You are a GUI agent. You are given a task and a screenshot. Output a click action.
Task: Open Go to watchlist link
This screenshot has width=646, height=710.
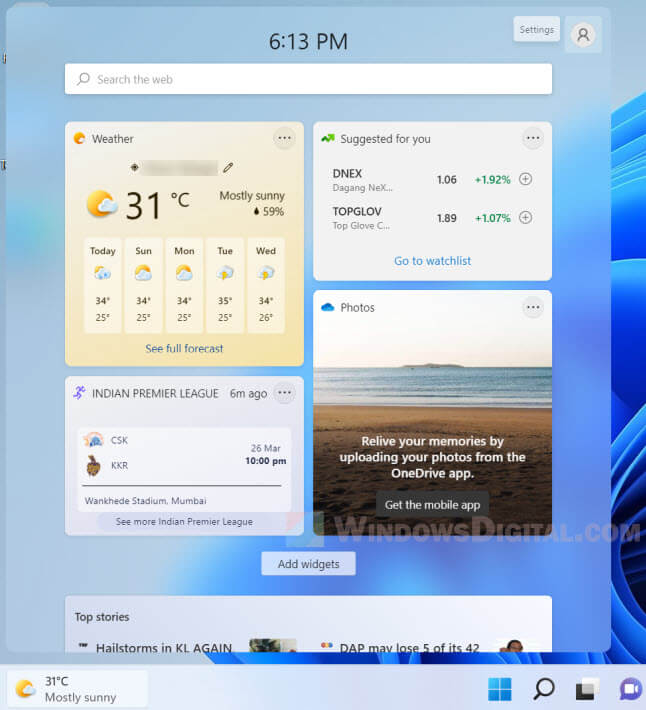432,261
